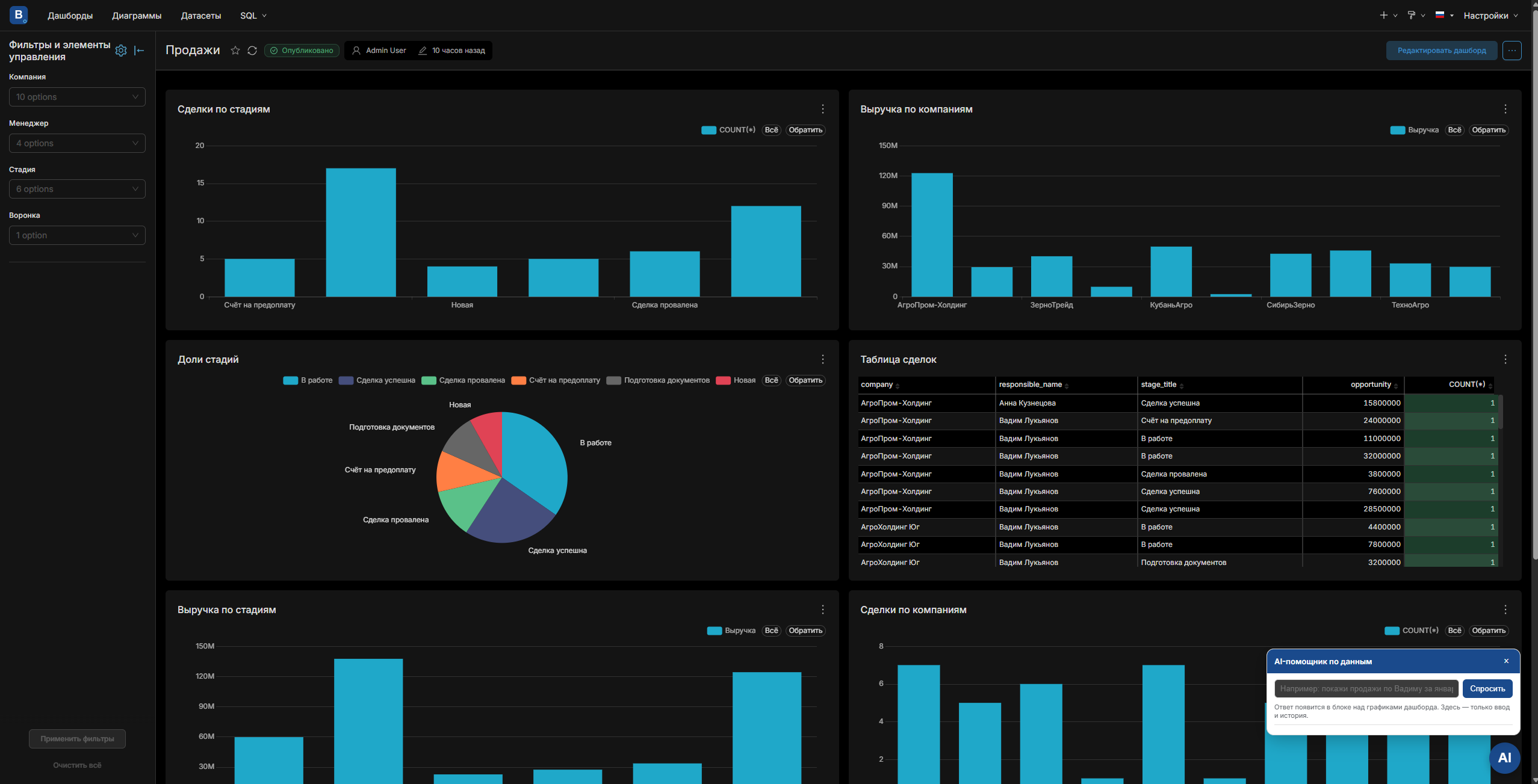Open Доли стадий chart kebab menu
This screenshot has height=784, width=1538.
pyautogui.click(x=822, y=359)
